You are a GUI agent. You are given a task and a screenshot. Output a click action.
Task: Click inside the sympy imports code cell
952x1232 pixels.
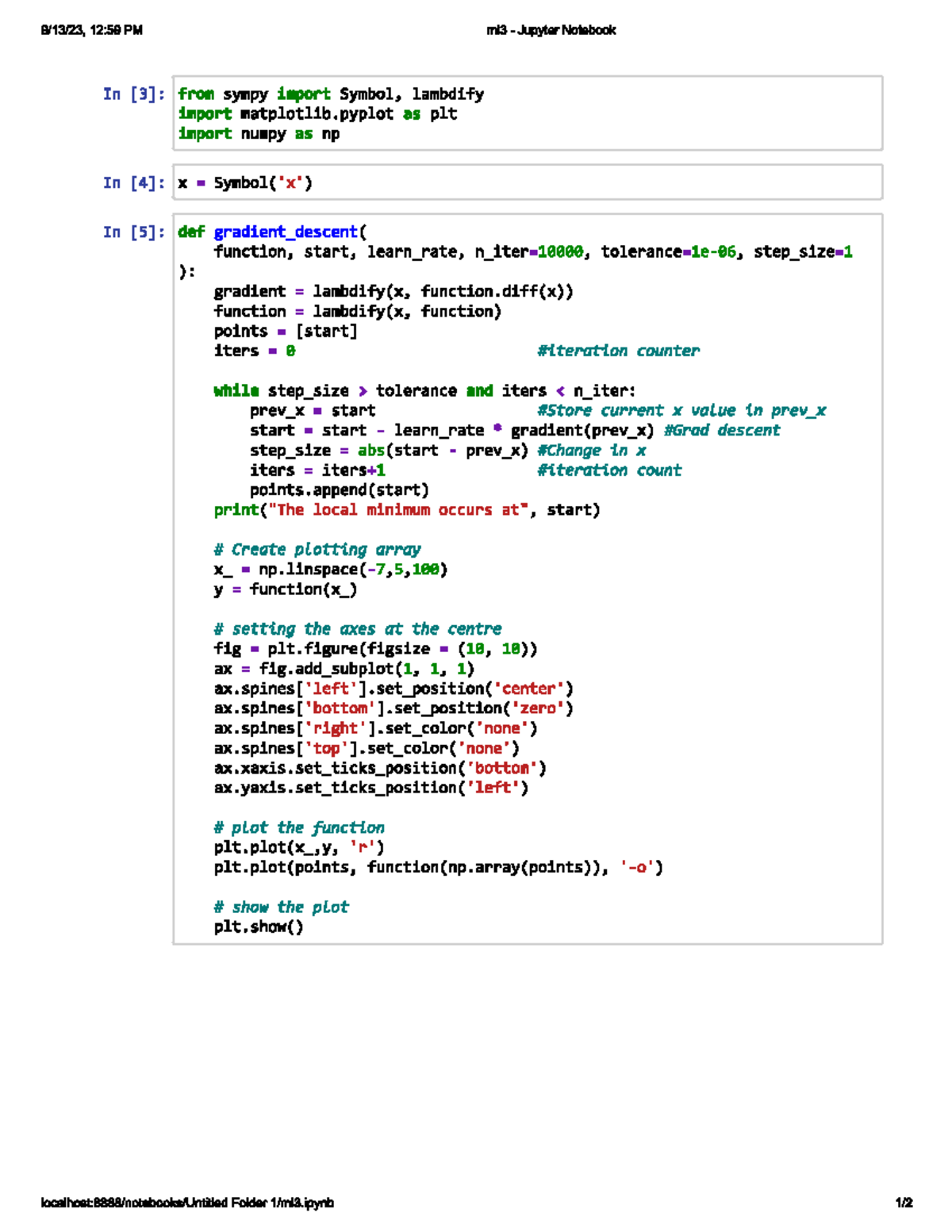click(x=527, y=114)
